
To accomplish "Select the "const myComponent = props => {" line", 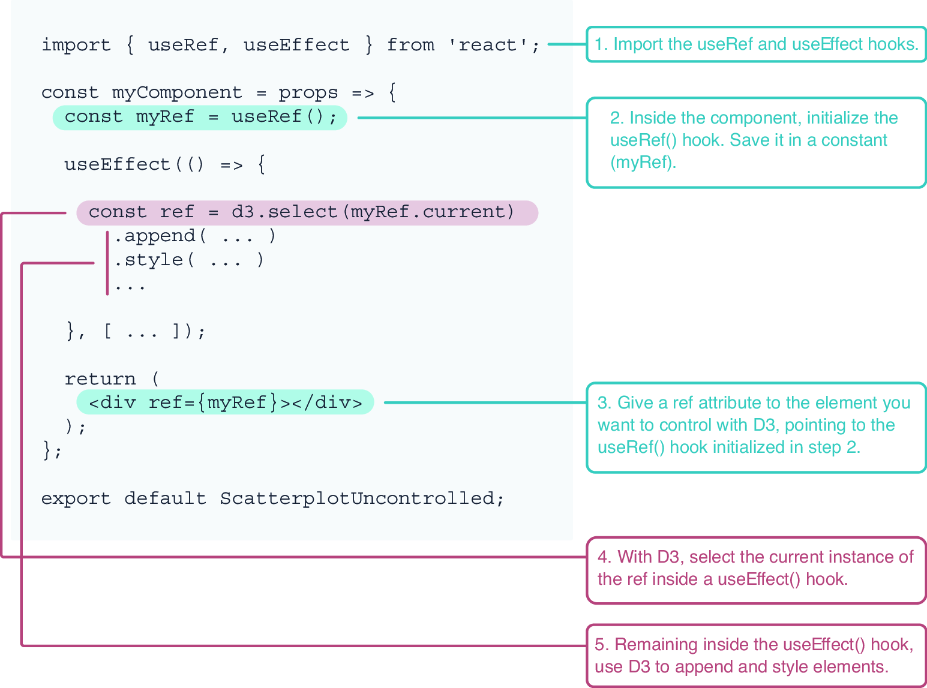I will point(219,93).
